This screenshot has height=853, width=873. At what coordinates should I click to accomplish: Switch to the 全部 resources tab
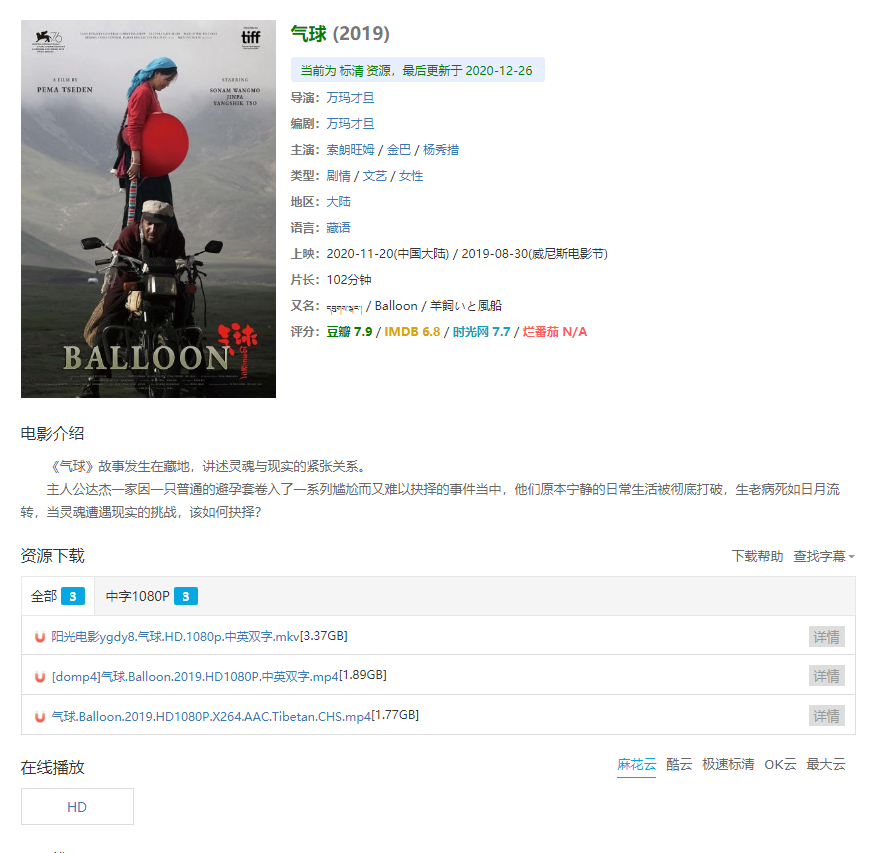[58, 596]
